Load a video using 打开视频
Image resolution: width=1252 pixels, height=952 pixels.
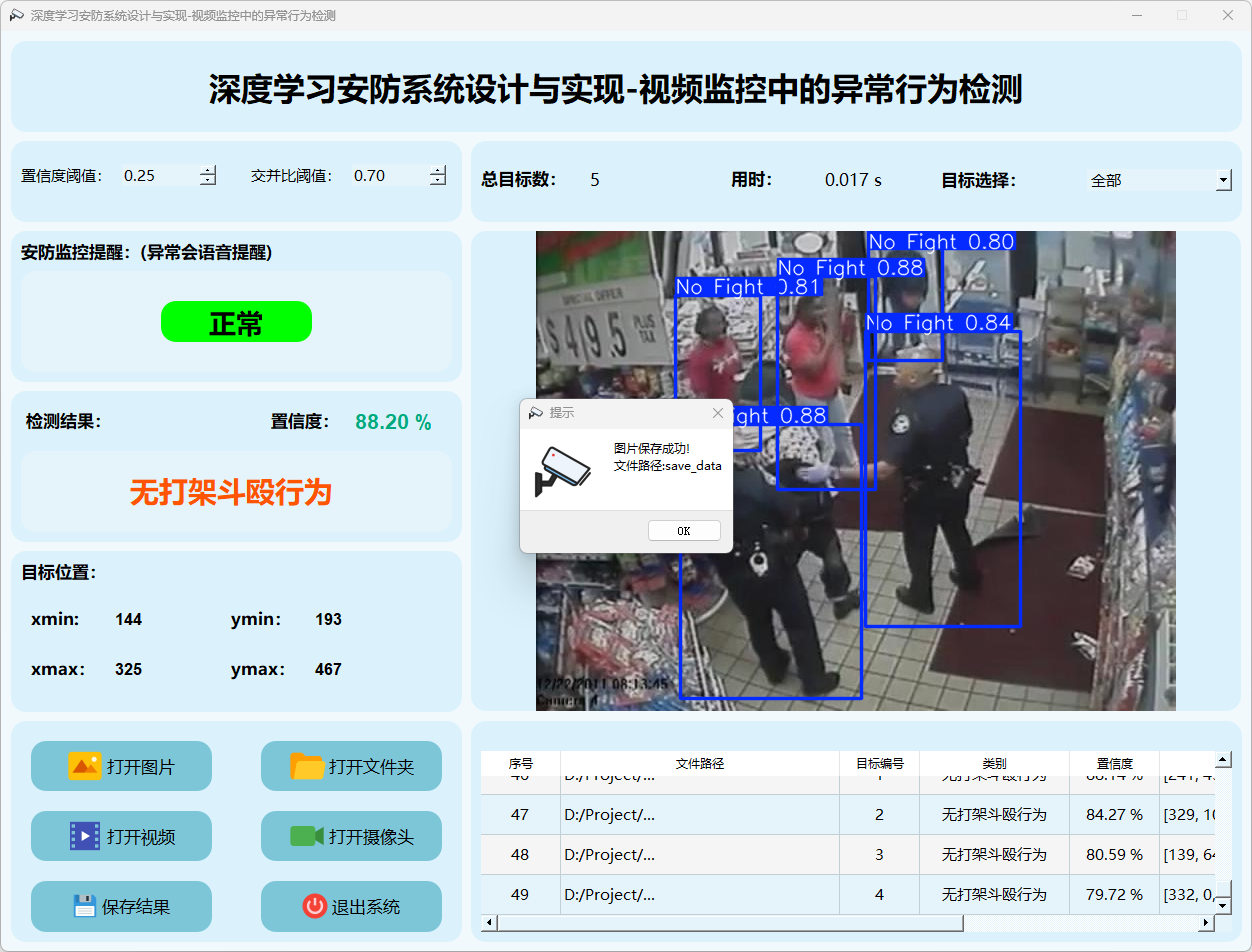121,836
